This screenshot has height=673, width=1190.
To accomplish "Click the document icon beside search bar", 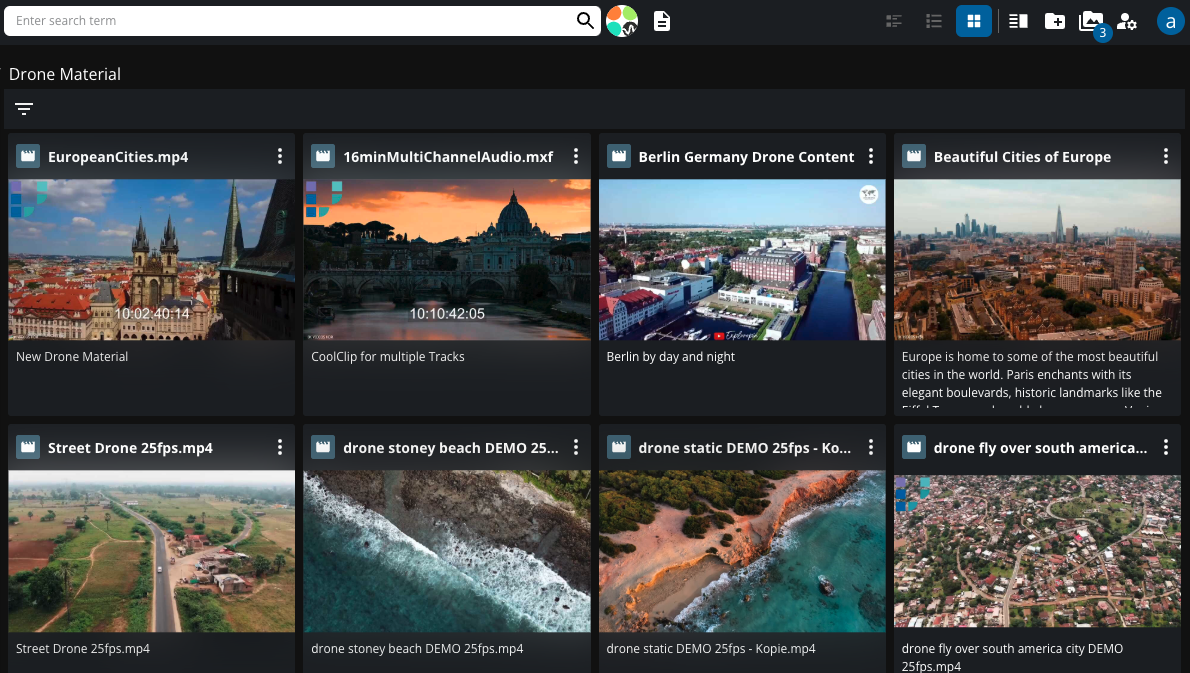I will pyautogui.click(x=662, y=21).
